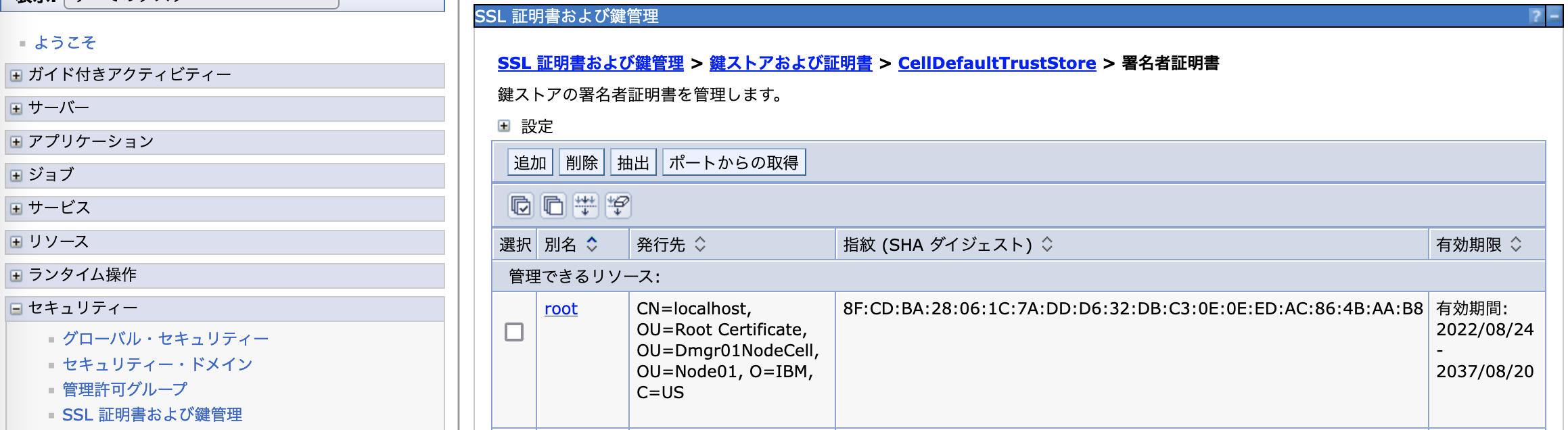Screen dimensions: 1568x430
Task: Tick the checkbox for root certificate
Action: coord(514,332)
